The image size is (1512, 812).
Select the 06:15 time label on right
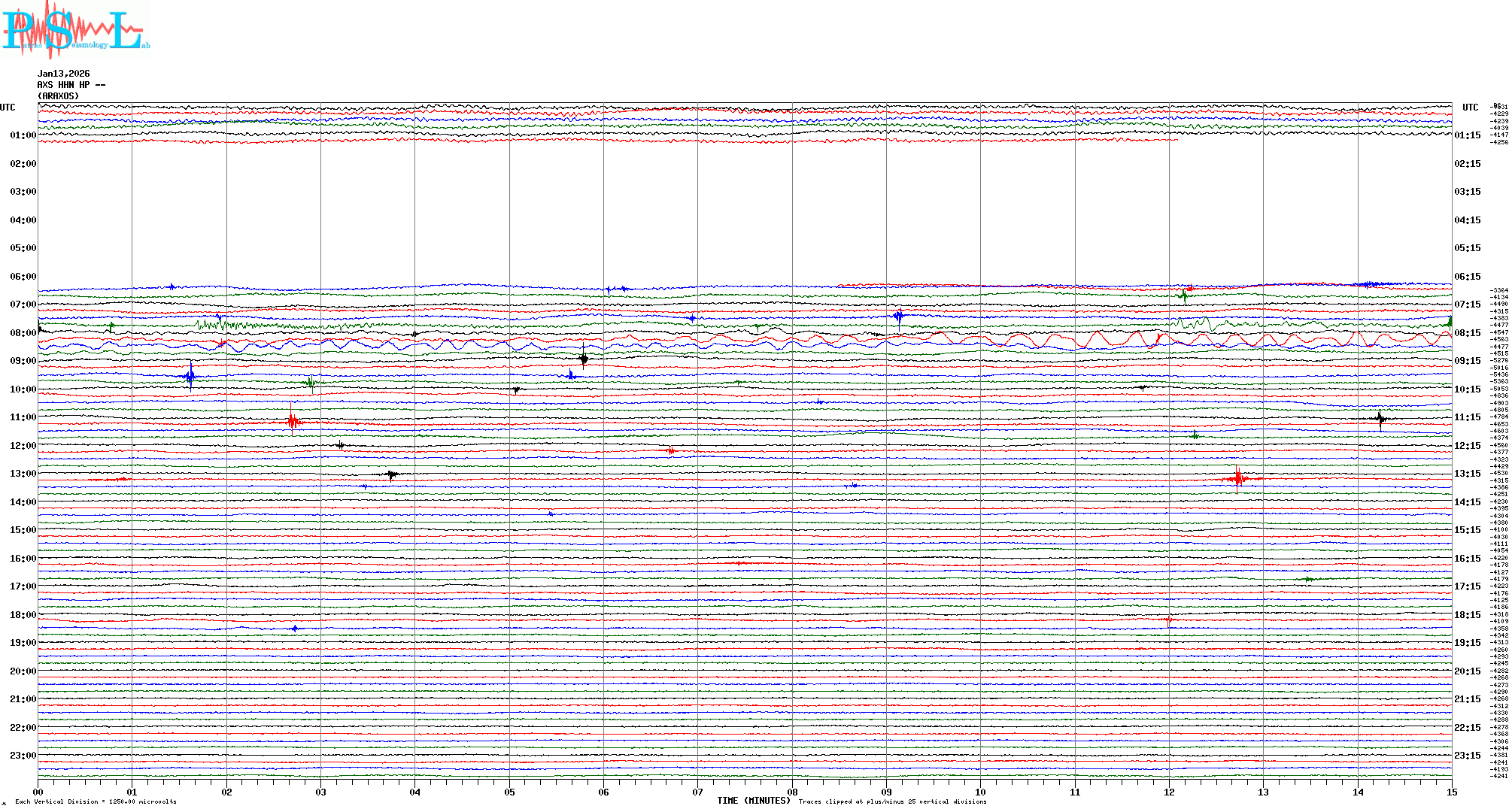click(1467, 277)
